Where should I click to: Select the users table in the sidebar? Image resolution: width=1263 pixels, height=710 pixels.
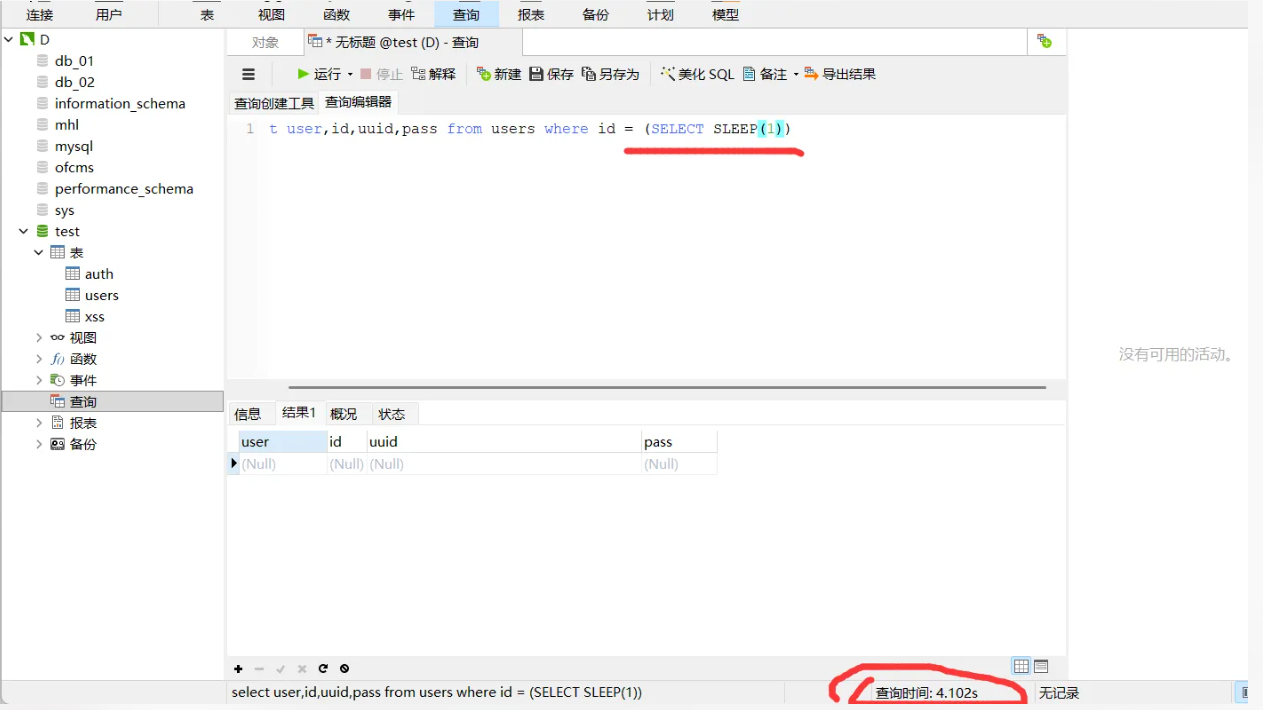click(100, 295)
